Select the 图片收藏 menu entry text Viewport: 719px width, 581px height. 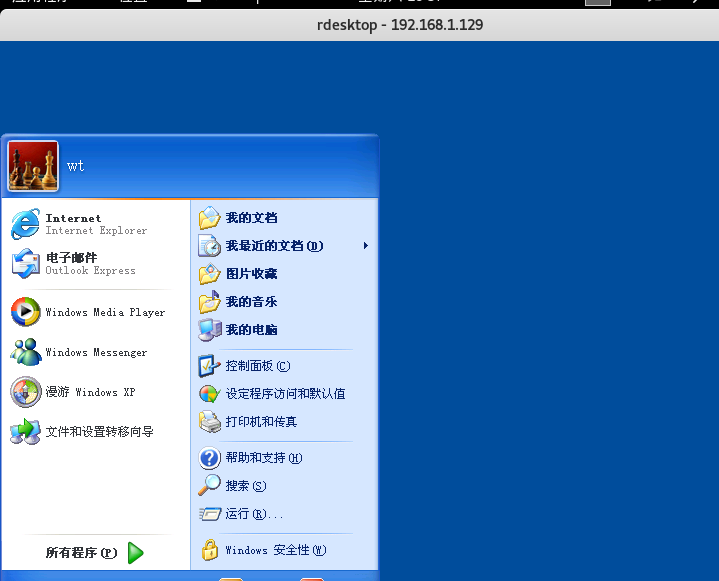[x=252, y=274]
